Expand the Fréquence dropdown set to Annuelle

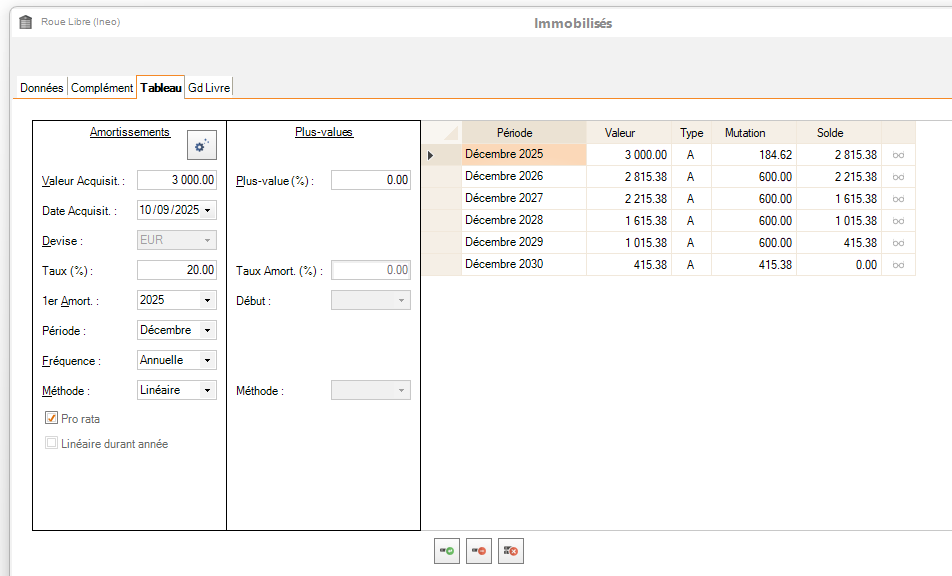[x=207, y=360]
